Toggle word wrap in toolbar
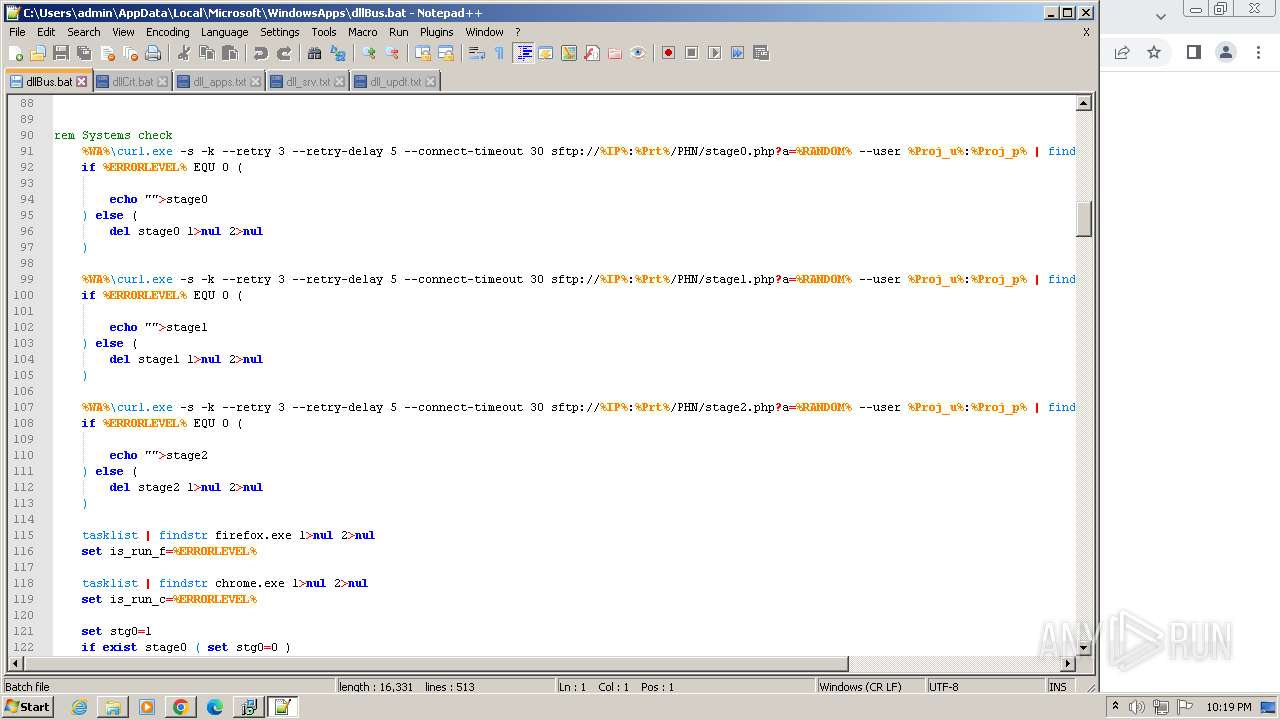The image size is (1280, 720). (x=477, y=53)
